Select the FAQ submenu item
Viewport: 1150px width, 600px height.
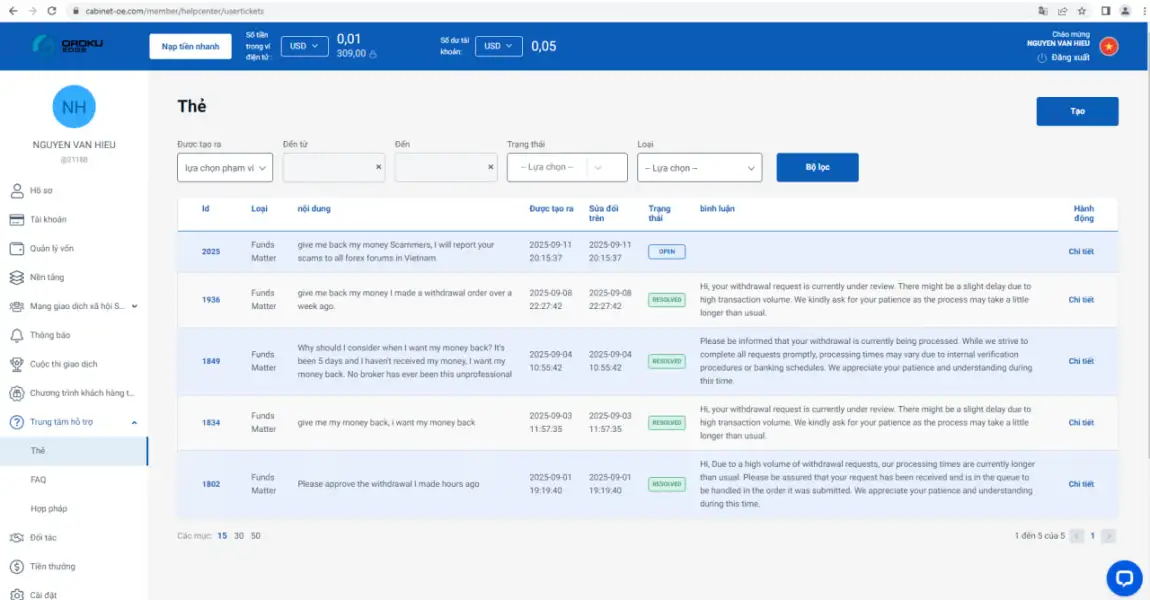(38, 480)
